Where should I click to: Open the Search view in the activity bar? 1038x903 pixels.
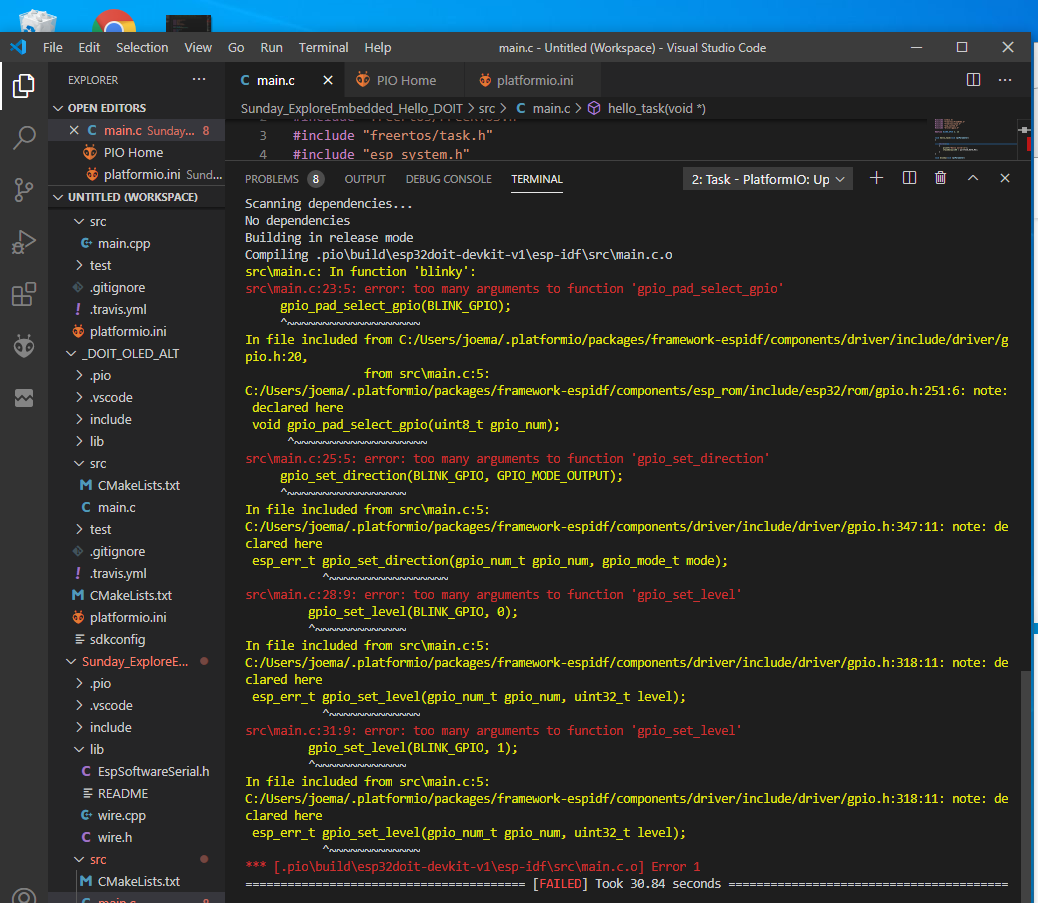(x=24, y=138)
